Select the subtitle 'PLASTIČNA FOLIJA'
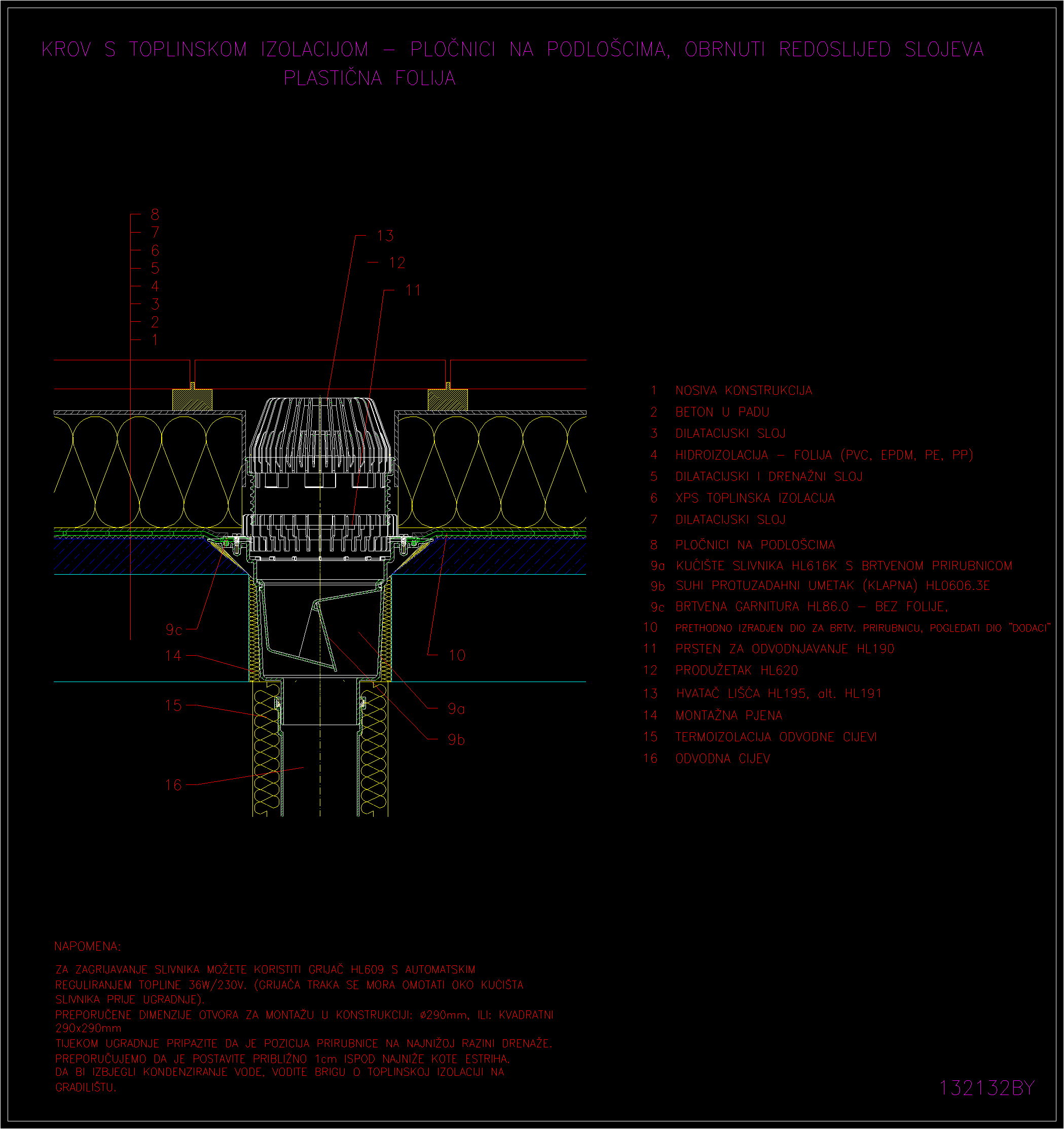 [x=370, y=78]
